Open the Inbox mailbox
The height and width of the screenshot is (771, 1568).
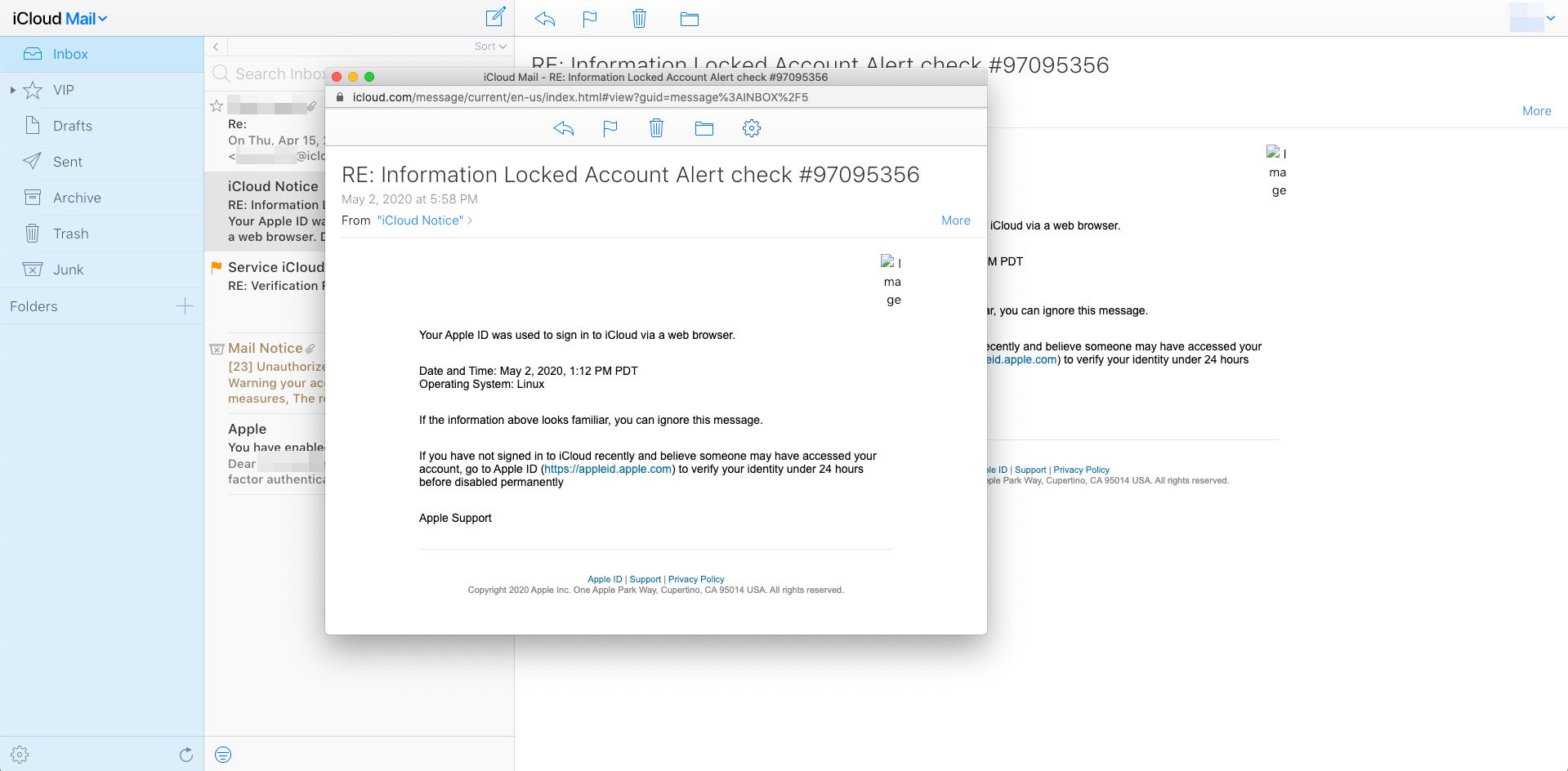(101, 54)
